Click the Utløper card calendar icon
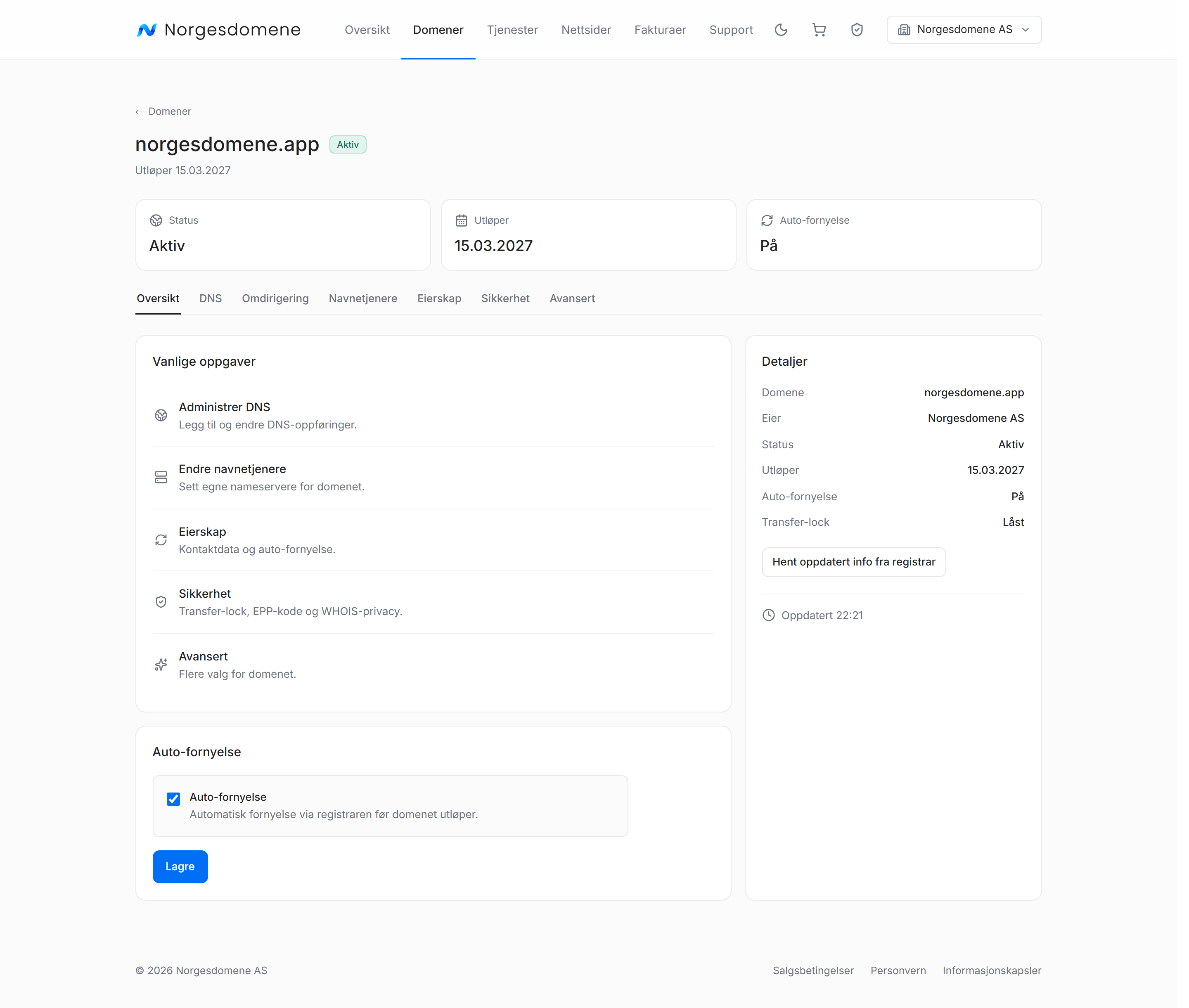The image size is (1189, 1008). (x=461, y=220)
